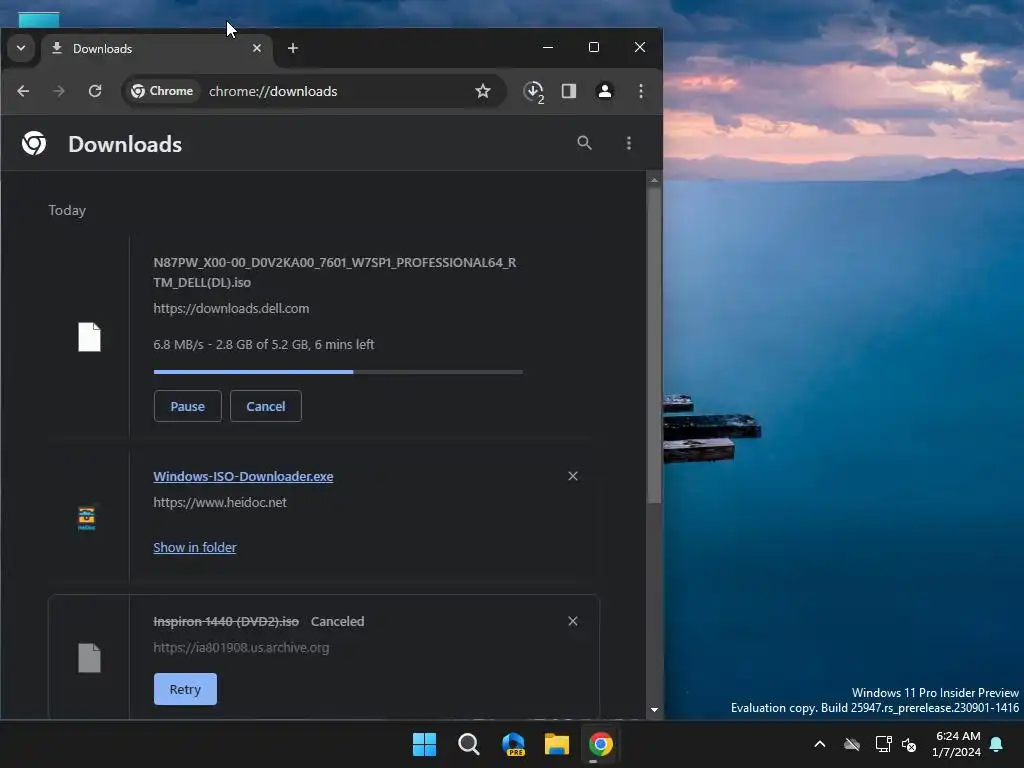Click the forward navigation arrow
1024x768 pixels.
pos(59,91)
